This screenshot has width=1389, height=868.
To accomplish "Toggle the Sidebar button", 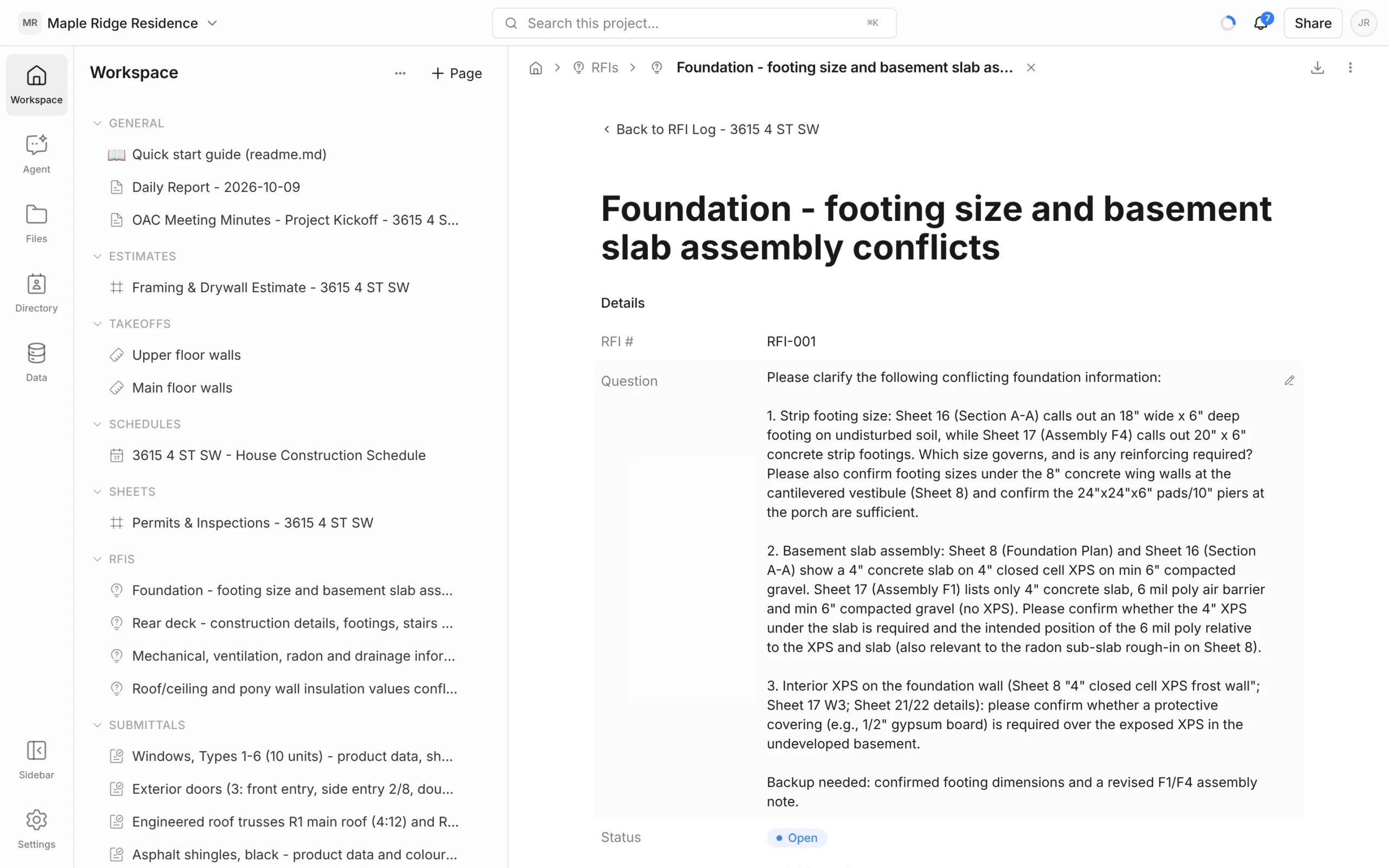I will point(36,759).
